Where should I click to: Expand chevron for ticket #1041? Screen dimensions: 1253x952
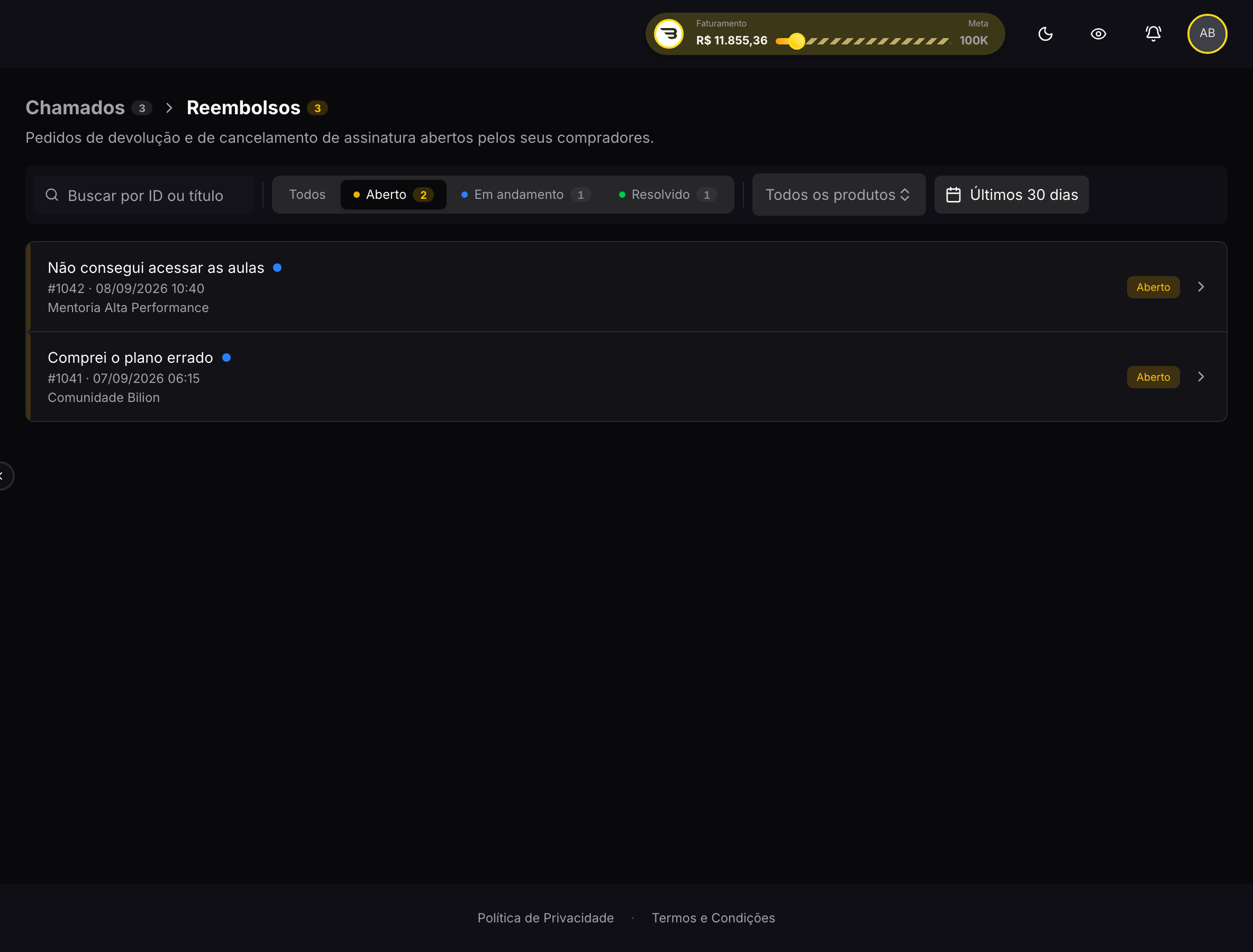[x=1201, y=377]
